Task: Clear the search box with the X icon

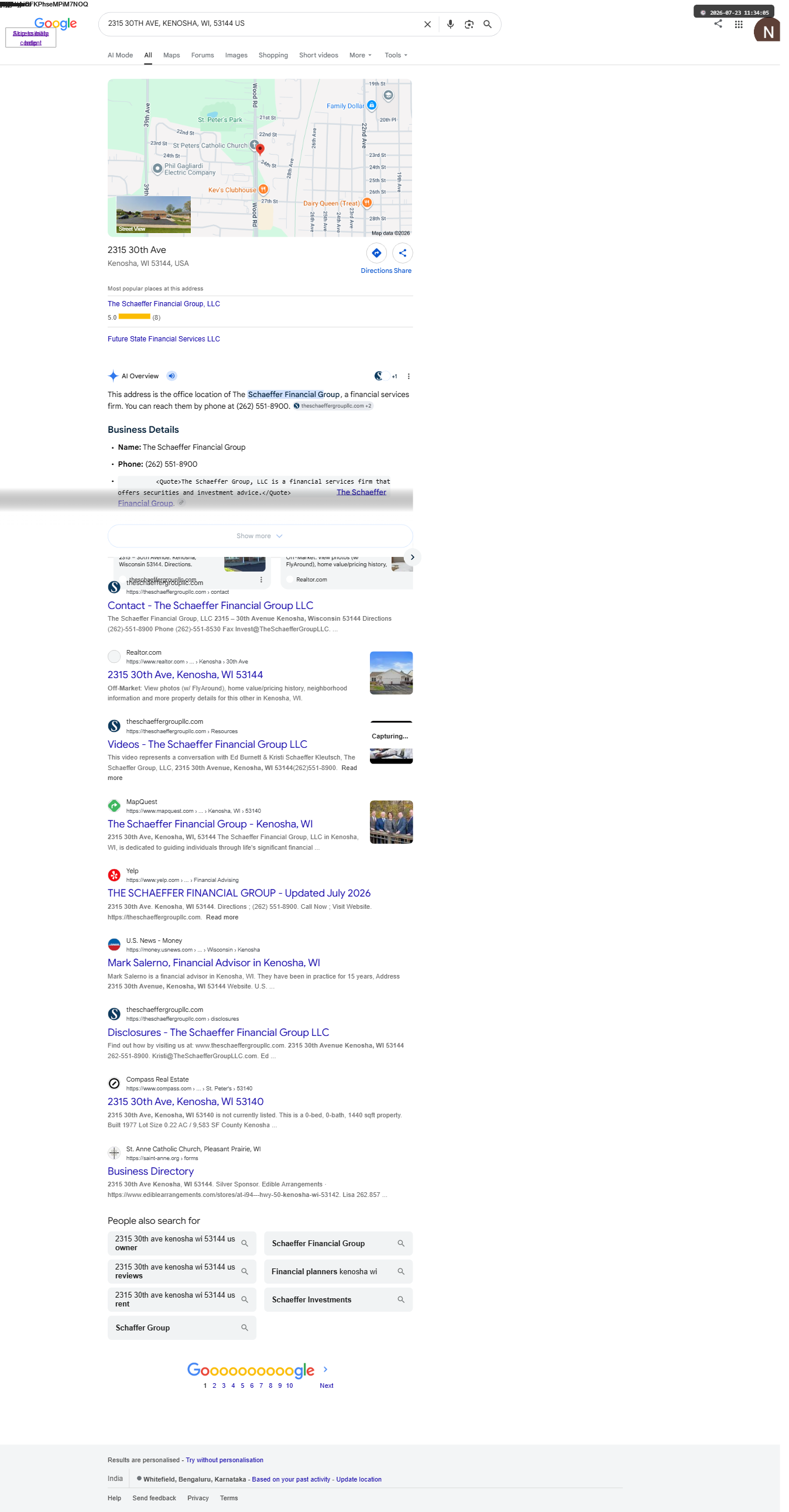Action: [427, 24]
